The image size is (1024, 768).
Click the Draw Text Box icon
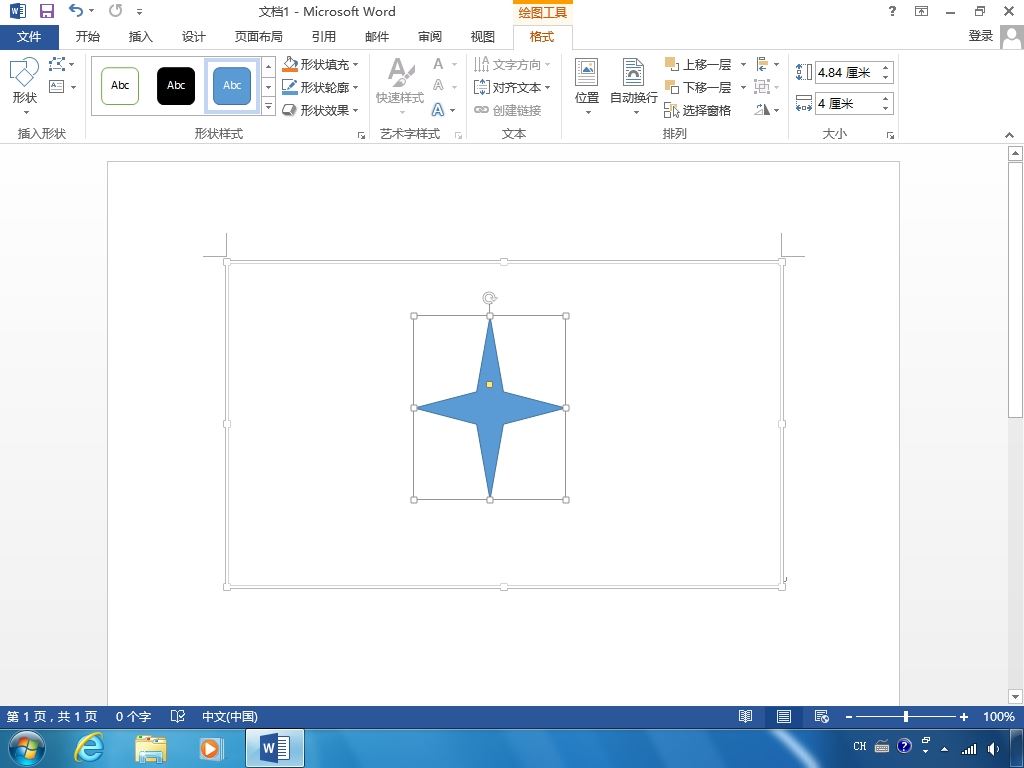pos(57,86)
